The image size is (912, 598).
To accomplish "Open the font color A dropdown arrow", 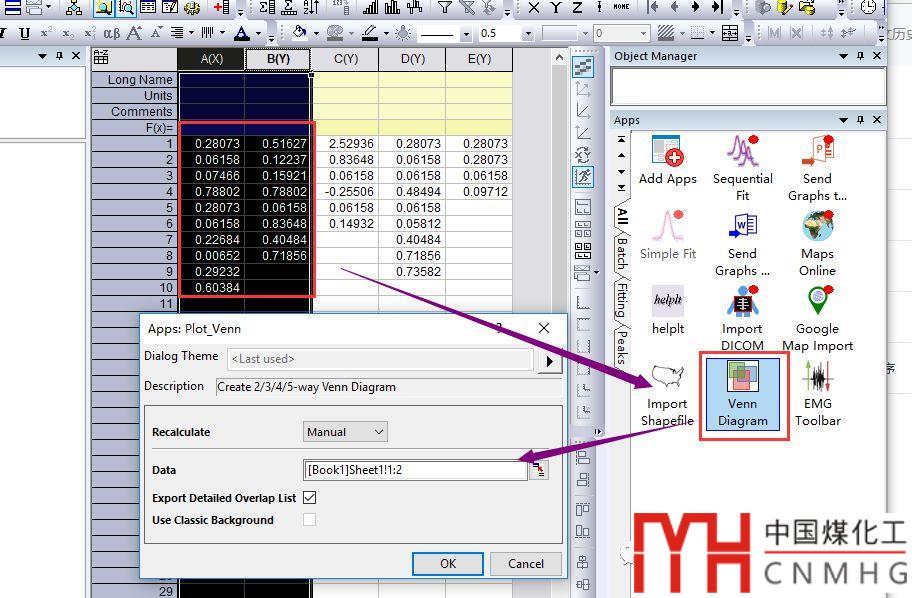I will pyautogui.click(x=258, y=34).
